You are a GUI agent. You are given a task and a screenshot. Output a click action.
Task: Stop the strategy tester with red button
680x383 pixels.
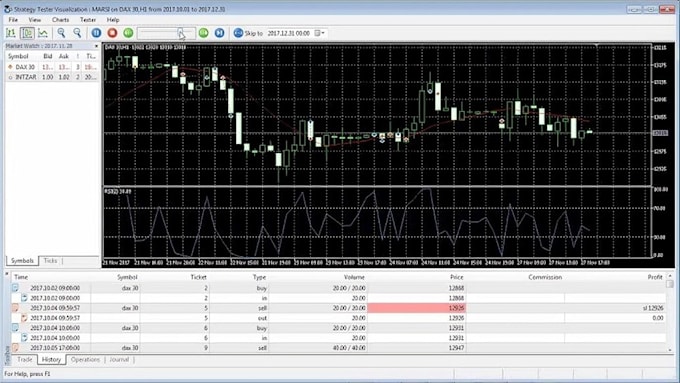click(112, 33)
